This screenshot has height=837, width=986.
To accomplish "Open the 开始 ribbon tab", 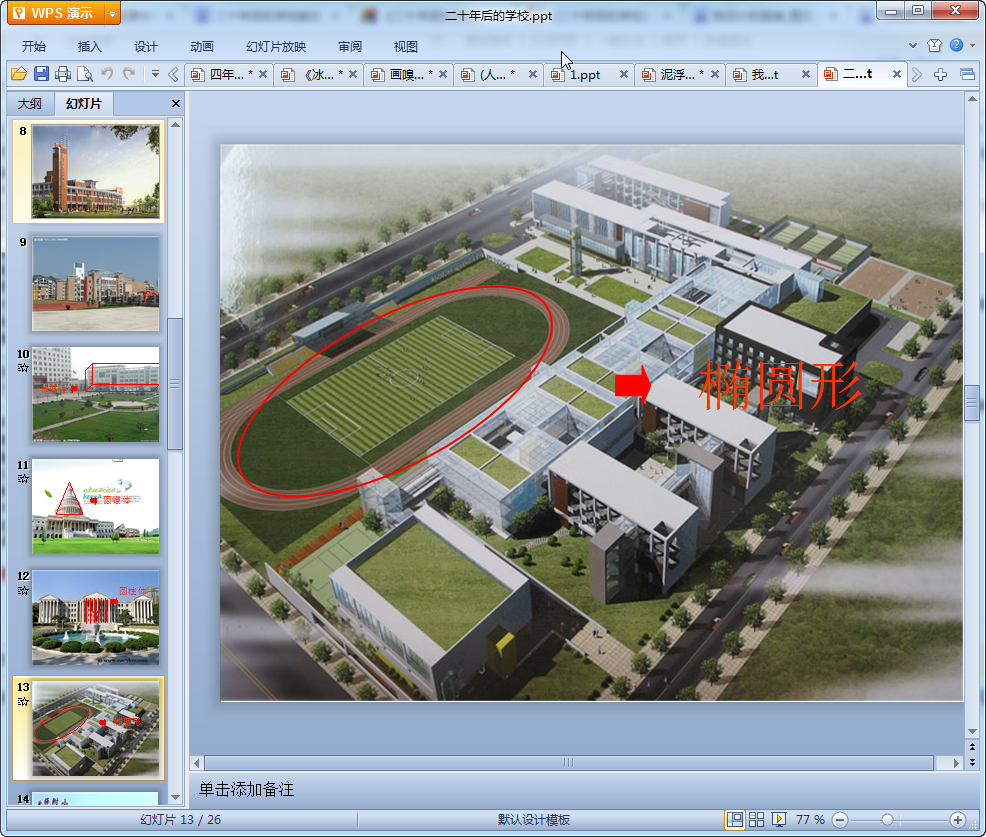I will [x=34, y=47].
